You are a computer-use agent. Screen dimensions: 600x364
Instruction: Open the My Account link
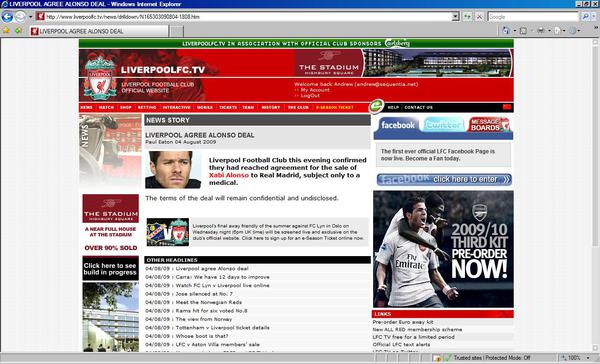coord(315,90)
